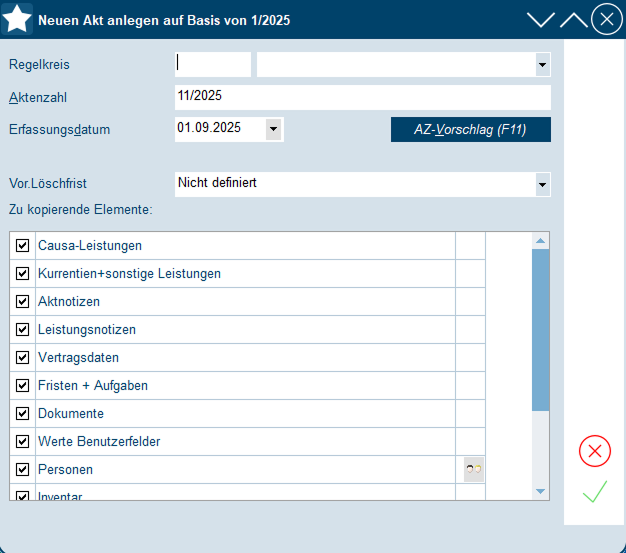
Task: Click the star icon in title bar
Action: click(18, 19)
